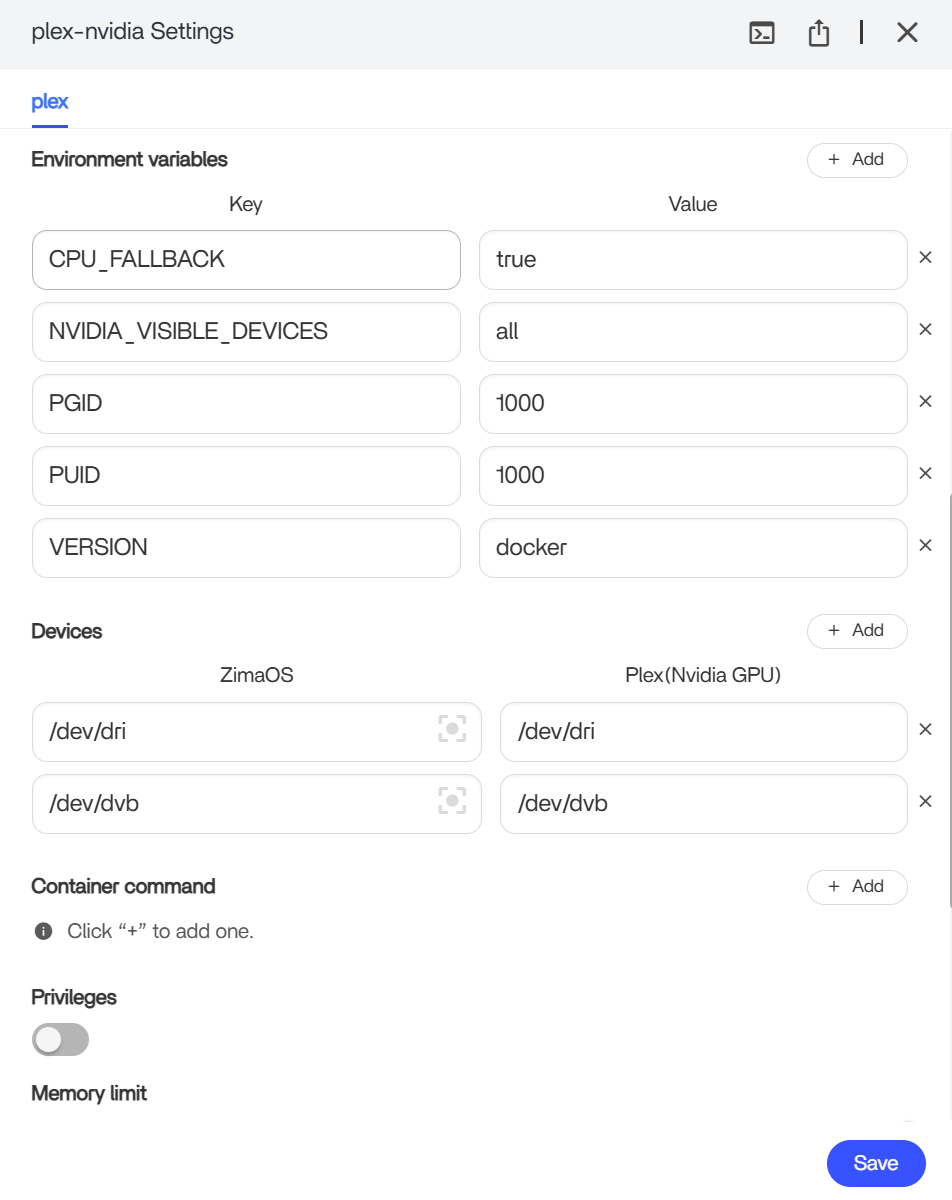Remove the /dev/dri device mapping
Screen dimensions: 952x1200
(925, 730)
